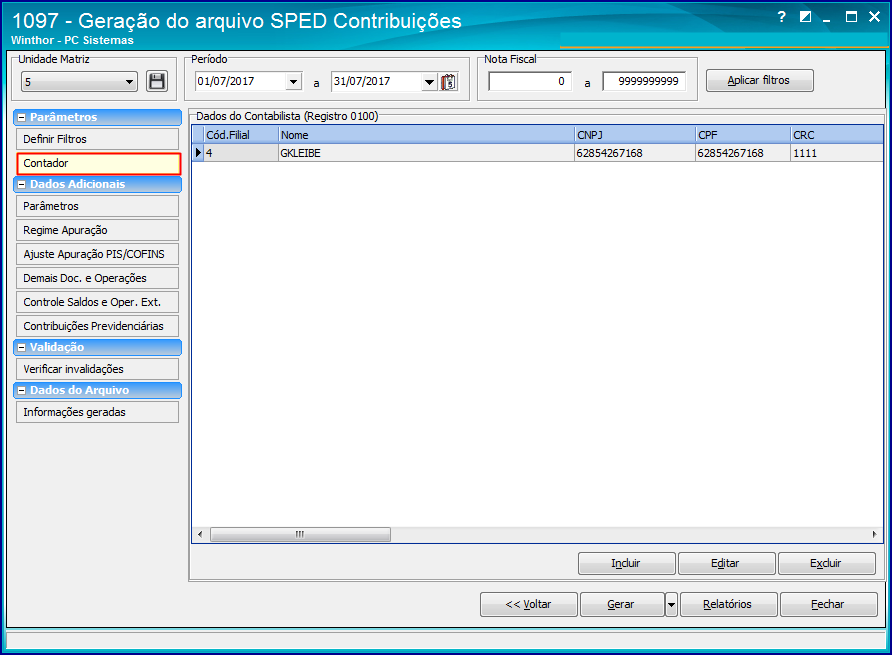Open Verificar invalidações

tap(97, 369)
